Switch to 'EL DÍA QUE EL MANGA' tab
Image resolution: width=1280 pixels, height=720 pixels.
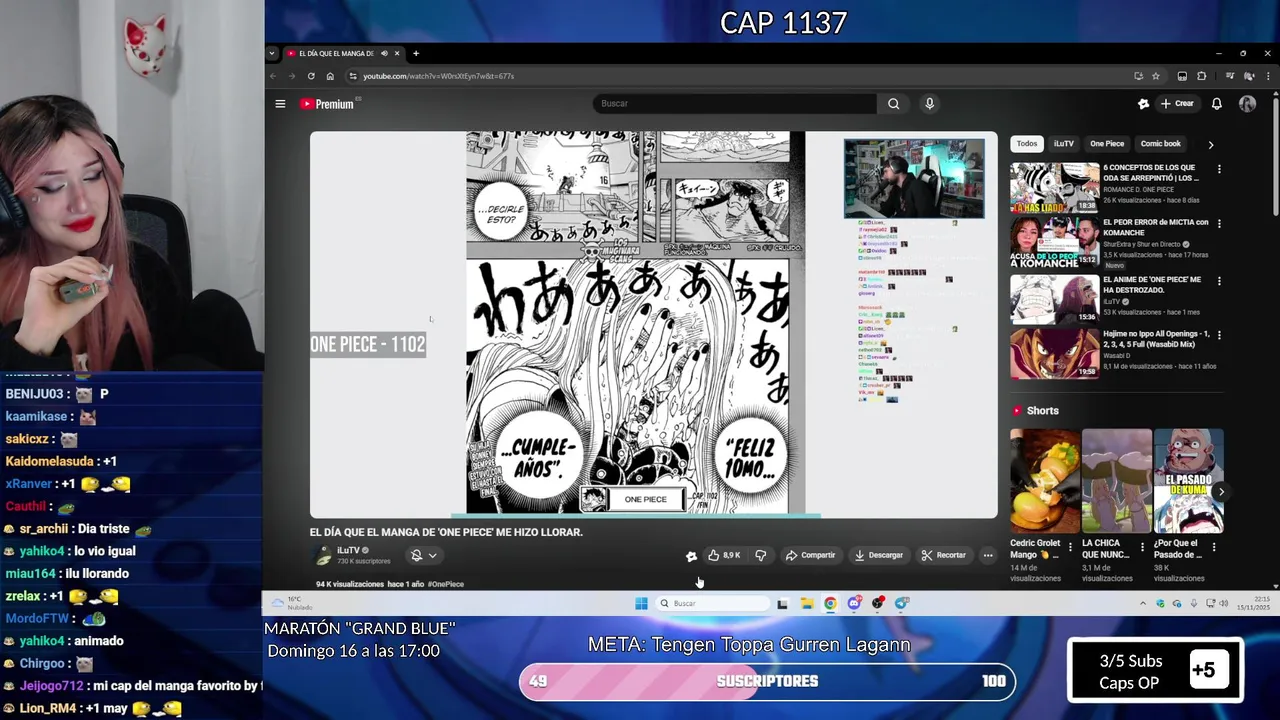click(336, 53)
